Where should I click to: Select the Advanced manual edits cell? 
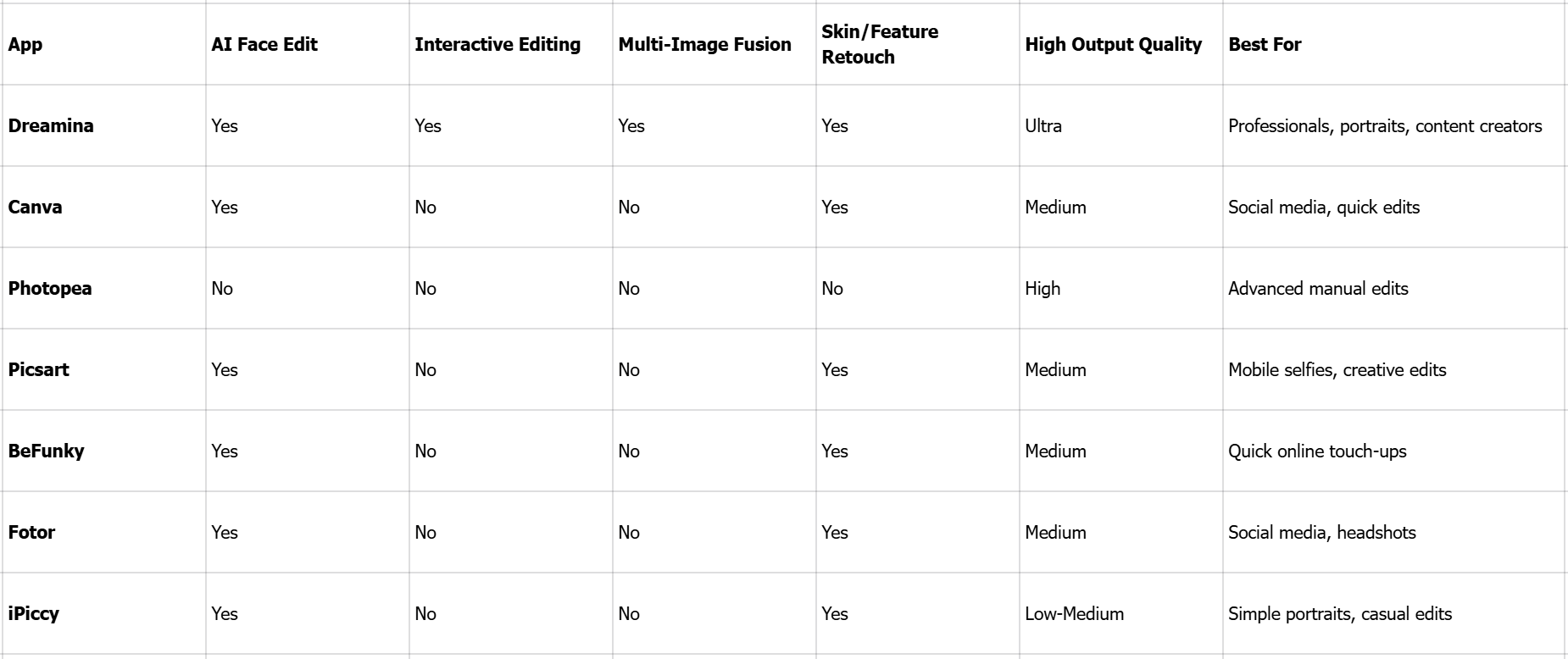point(1318,289)
